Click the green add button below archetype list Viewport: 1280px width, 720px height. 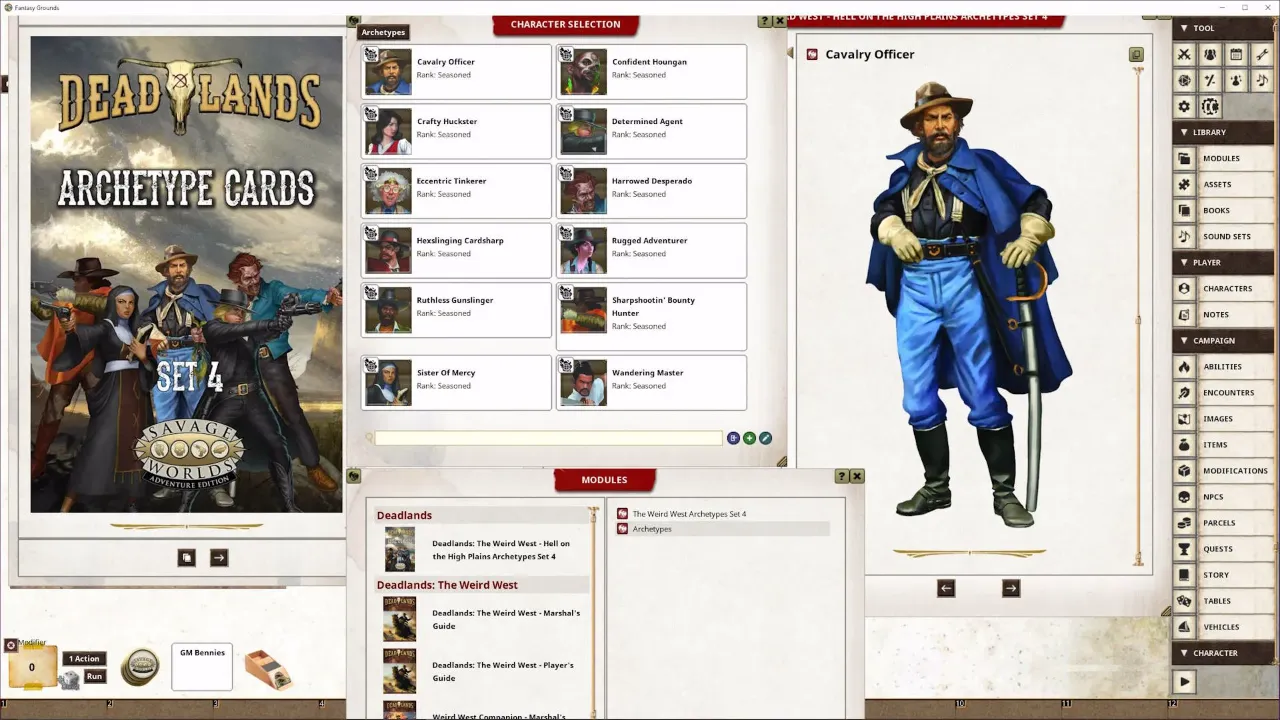point(749,438)
